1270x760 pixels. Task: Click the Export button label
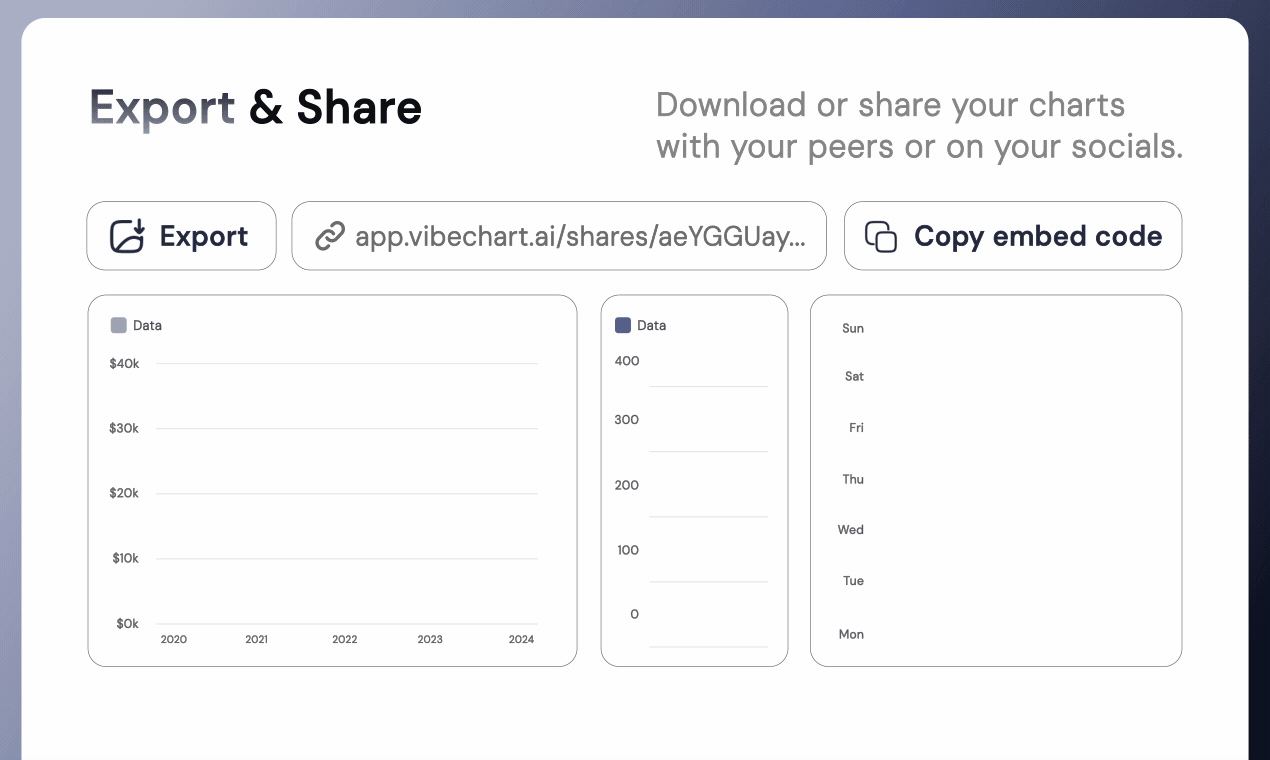204,236
